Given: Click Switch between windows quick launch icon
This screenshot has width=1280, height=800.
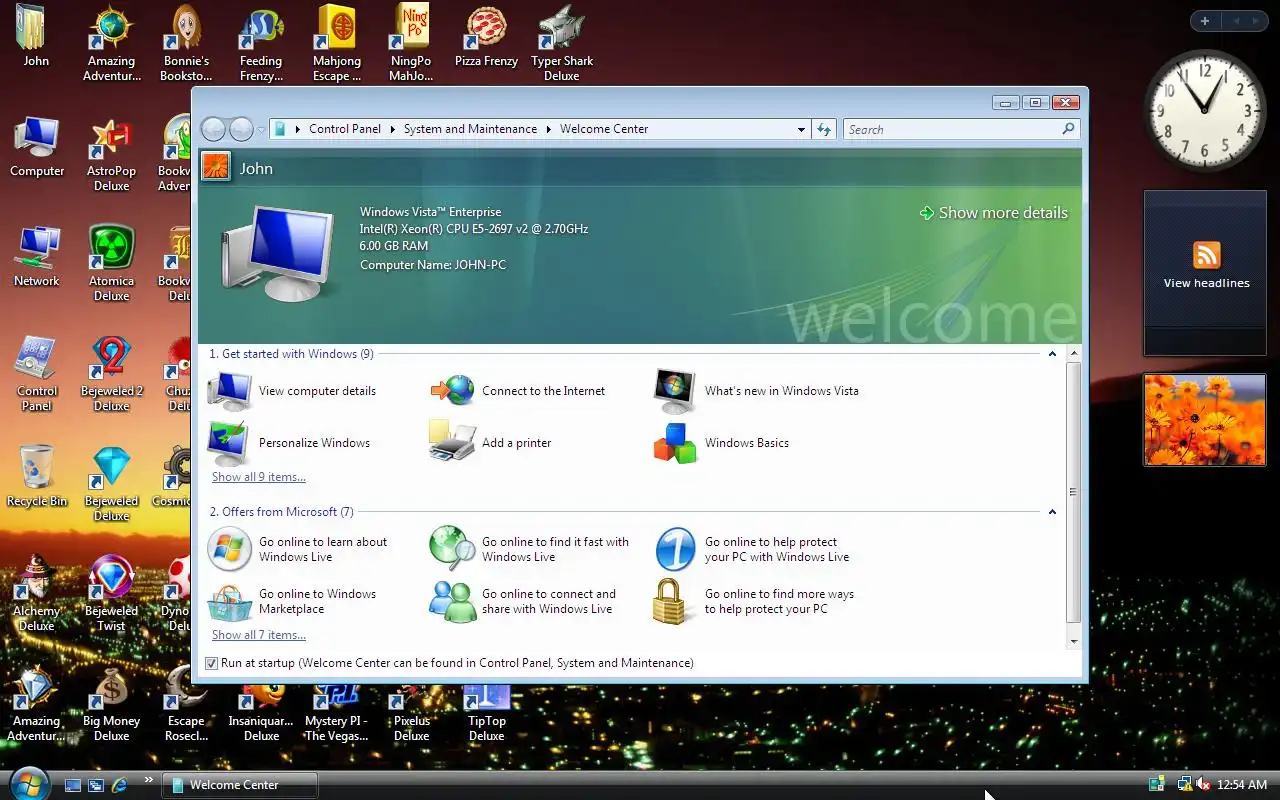Looking at the screenshot, I should (96, 785).
